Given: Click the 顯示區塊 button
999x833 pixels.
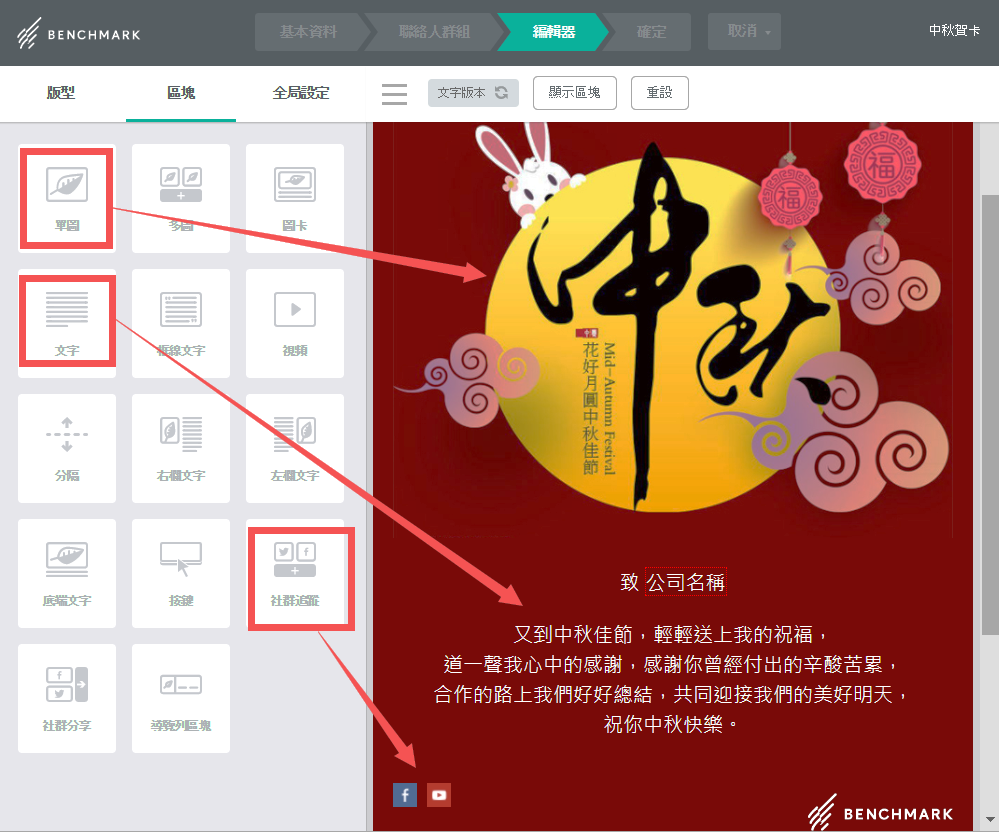Looking at the screenshot, I should coord(575,93).
